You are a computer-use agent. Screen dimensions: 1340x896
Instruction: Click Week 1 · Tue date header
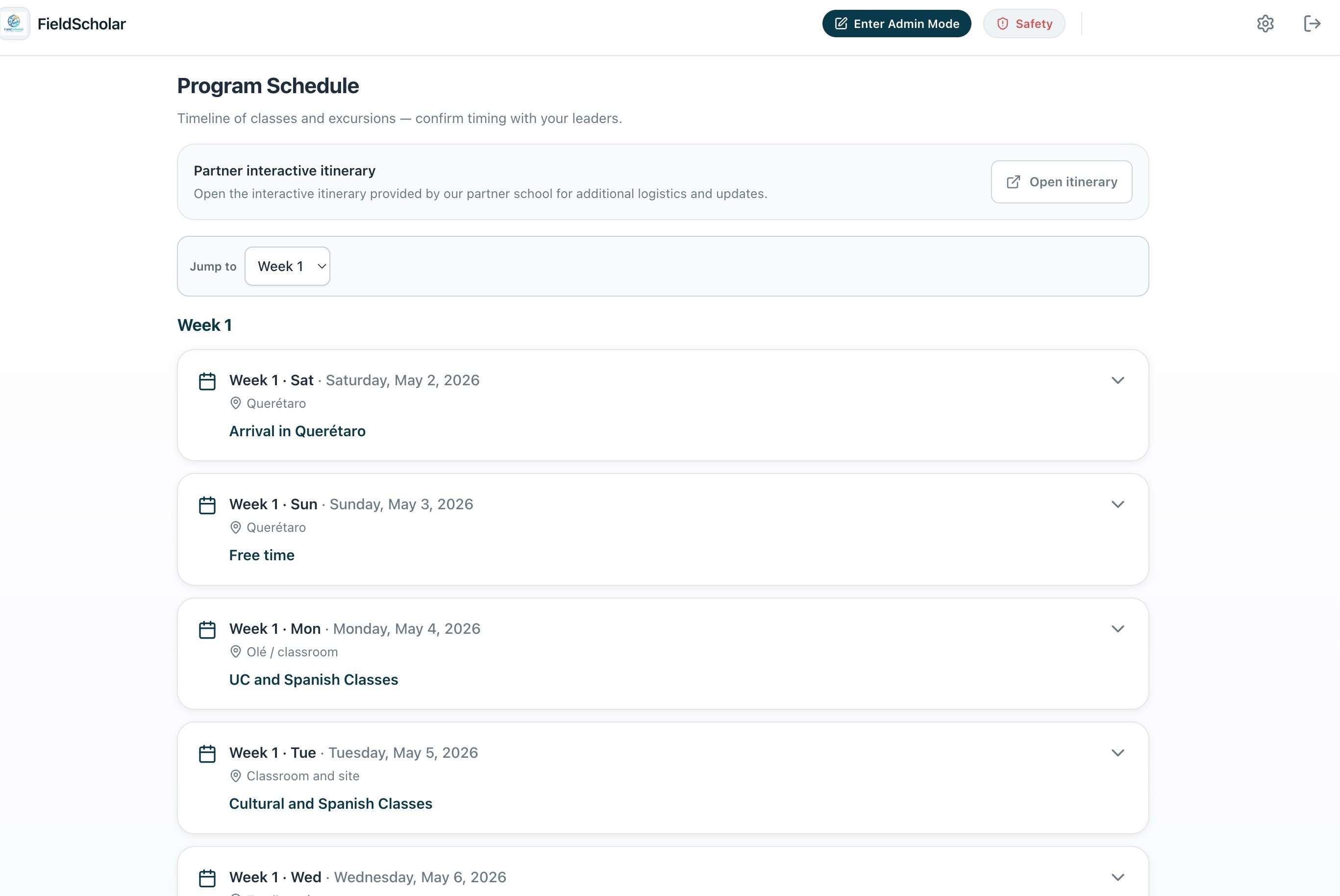pos(354,752)
